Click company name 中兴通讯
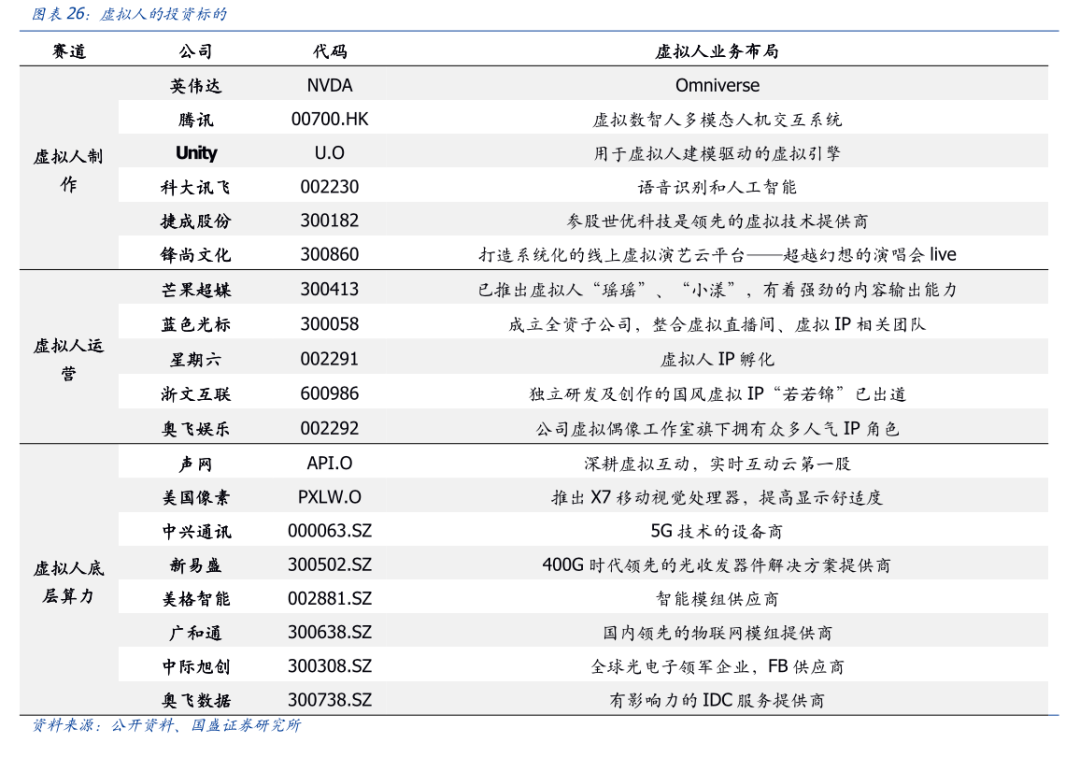Screen dimensions: 1080x757 coord(196,532)
